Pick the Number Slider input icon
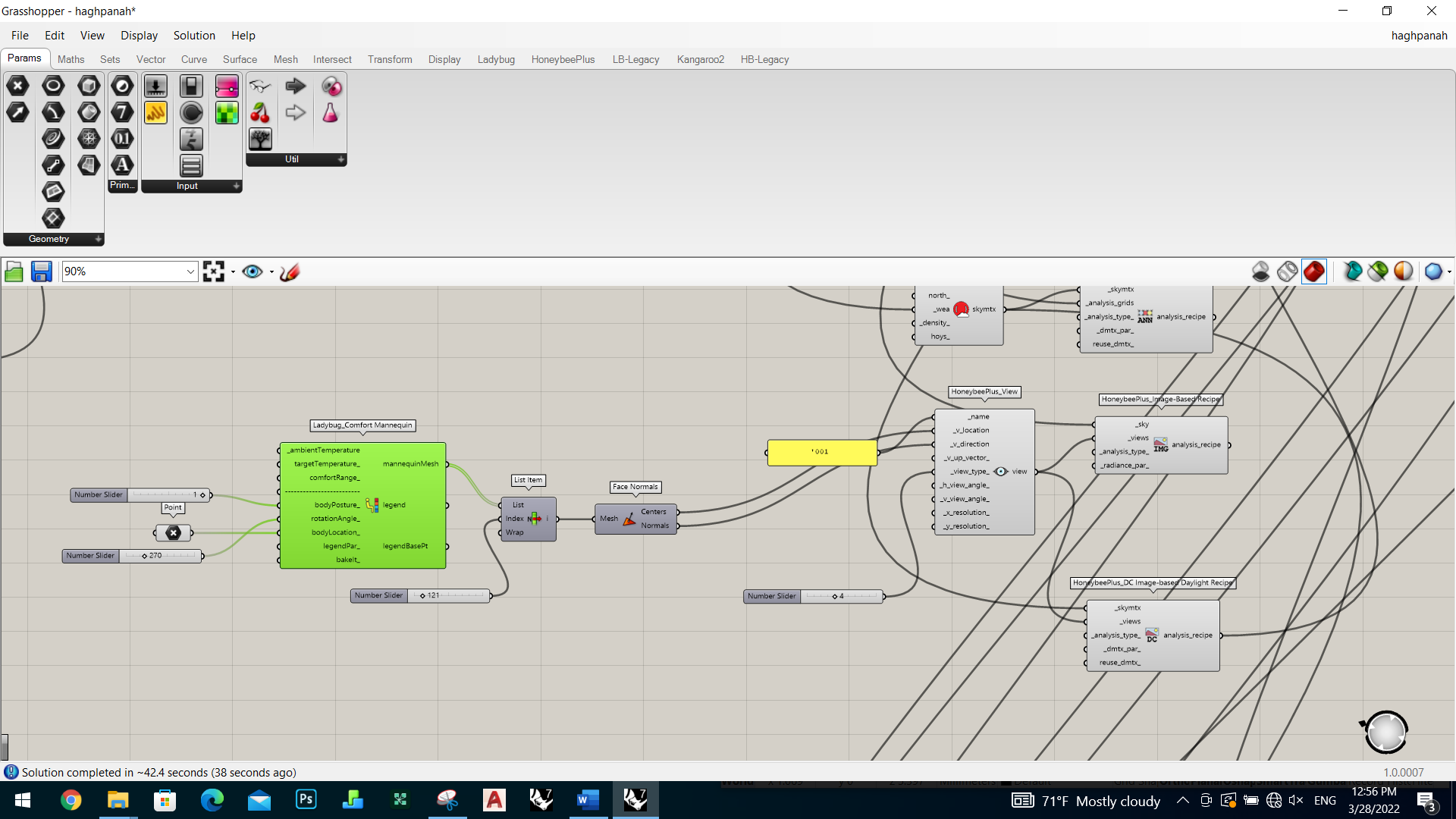This screenshot has height=819, width=1456. pyautogui.click(x=155, y=86)
